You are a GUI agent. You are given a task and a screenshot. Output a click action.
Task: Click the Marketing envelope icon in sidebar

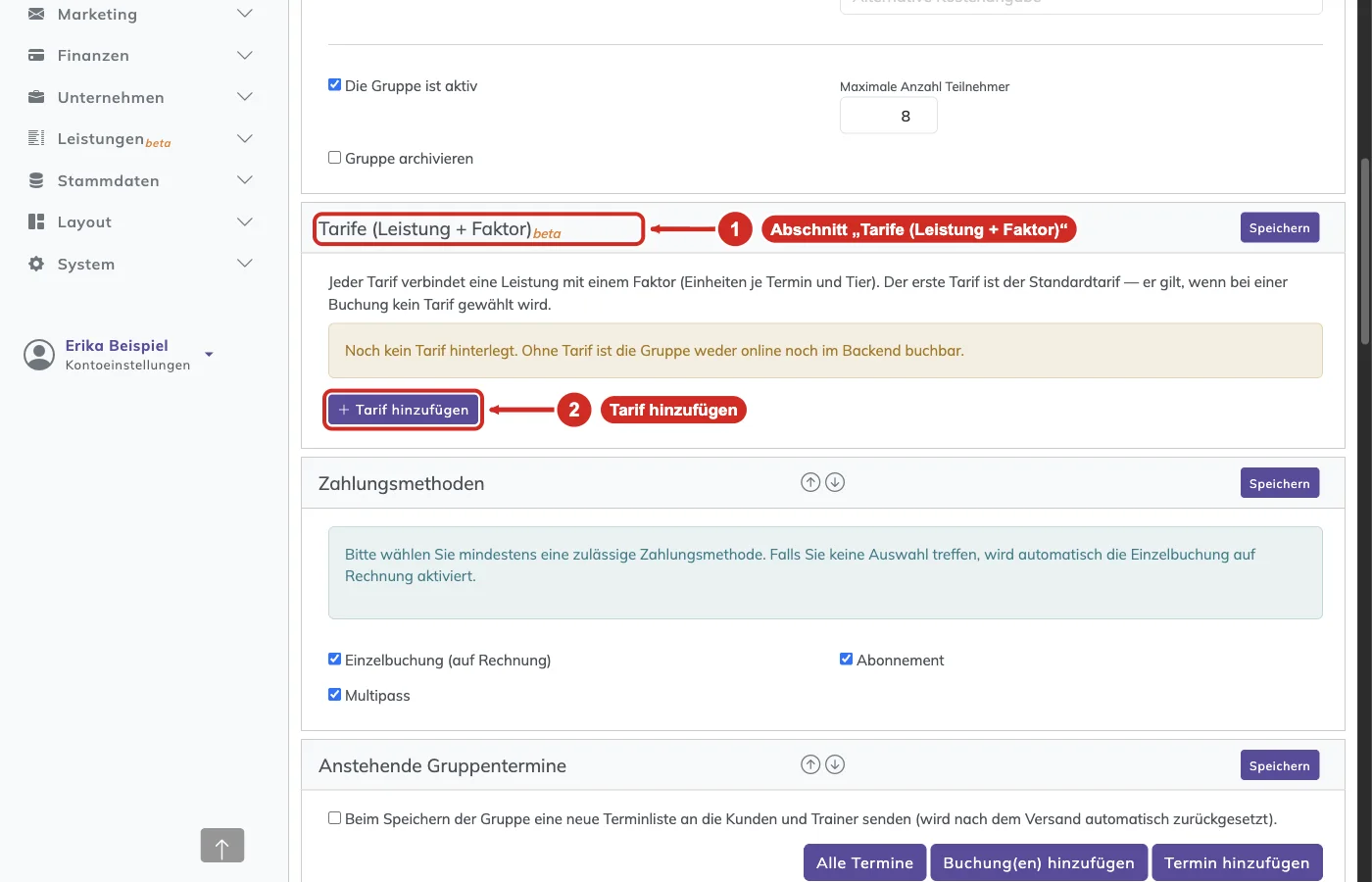point(36,14)
